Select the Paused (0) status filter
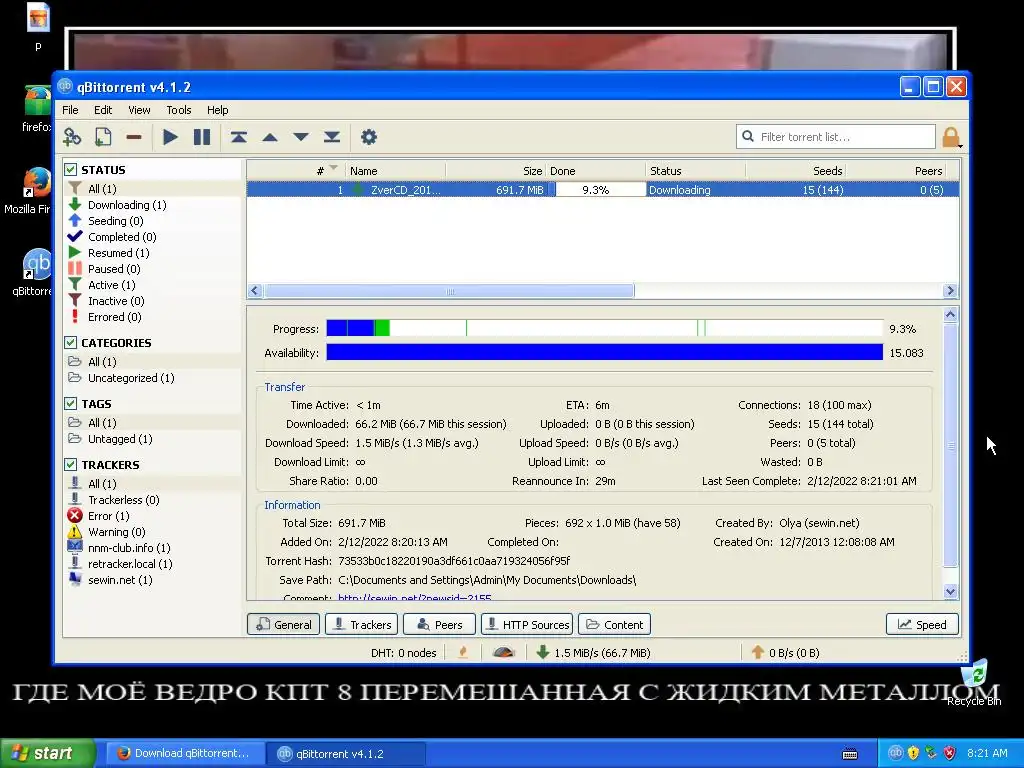This screenshot has height=768, width=1024. [114, 269]
